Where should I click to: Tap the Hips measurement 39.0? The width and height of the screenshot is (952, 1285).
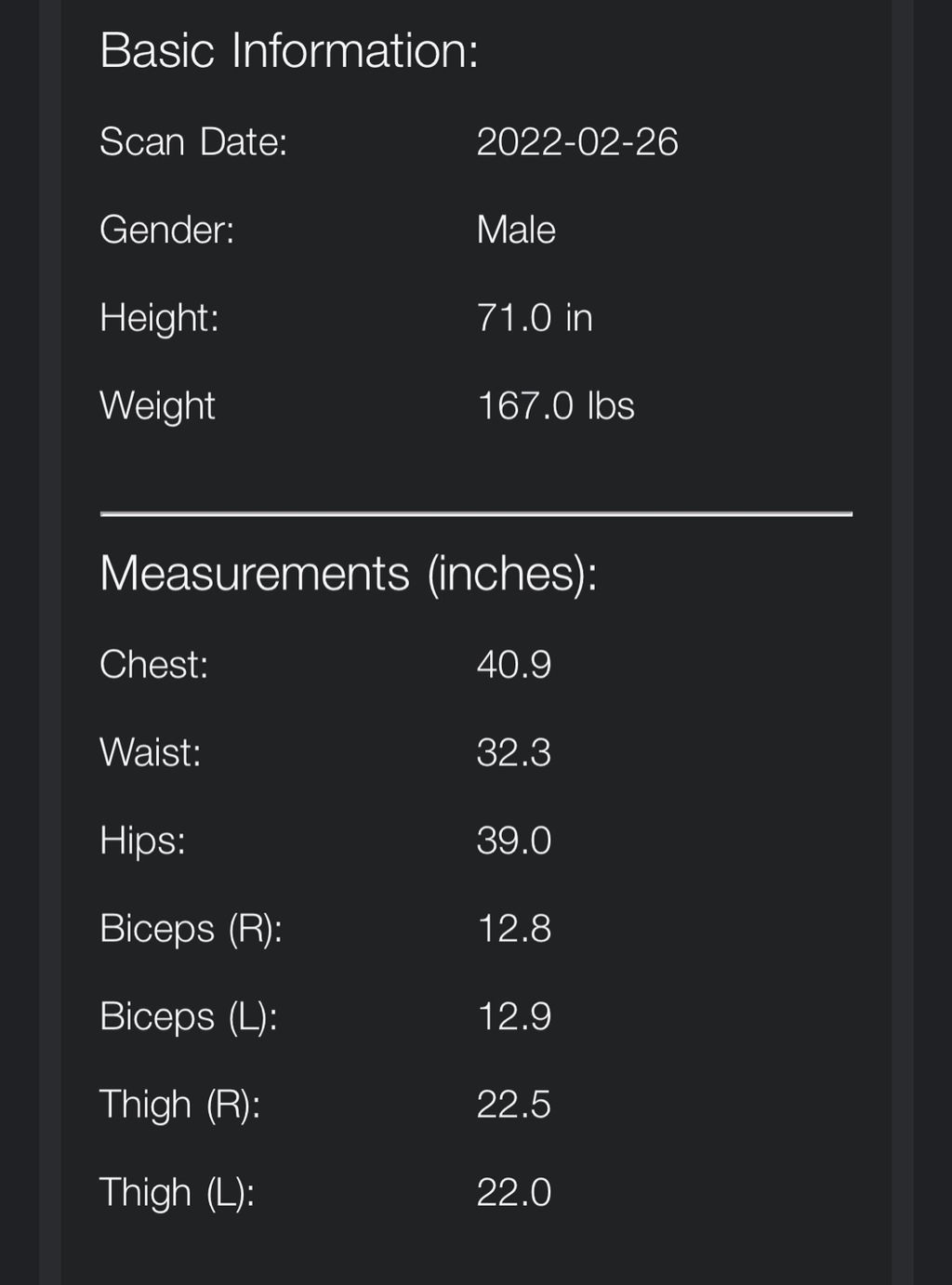(514, 841)
